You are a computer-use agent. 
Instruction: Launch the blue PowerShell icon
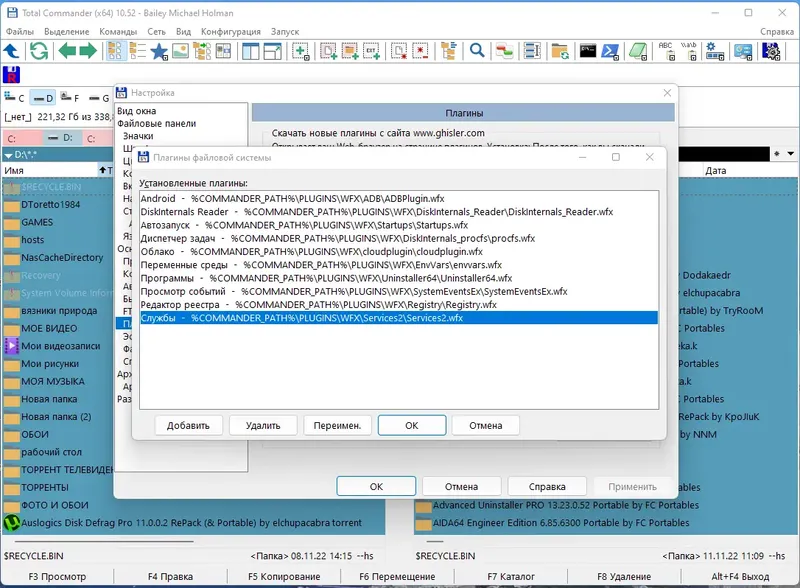coord(610,51)
